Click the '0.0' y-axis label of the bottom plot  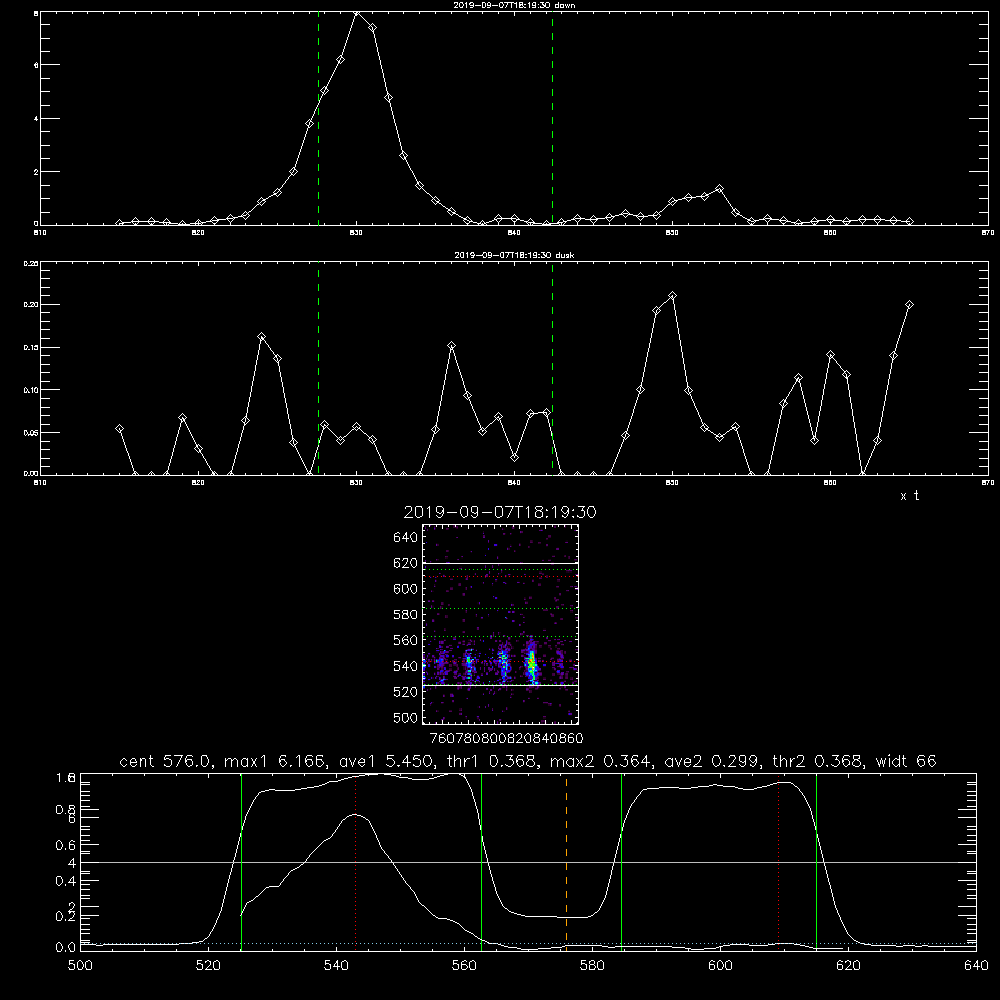[65, 948]
